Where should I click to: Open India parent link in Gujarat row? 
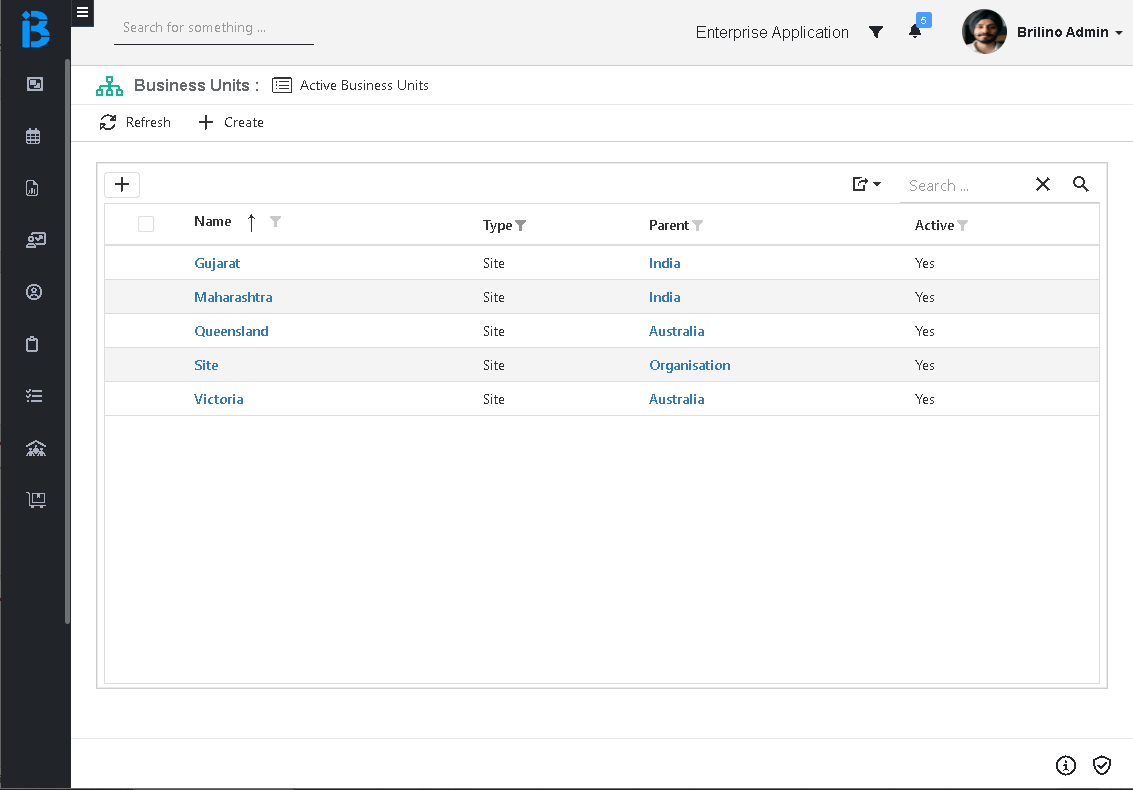pyautogui.click(x=665, y=263)
